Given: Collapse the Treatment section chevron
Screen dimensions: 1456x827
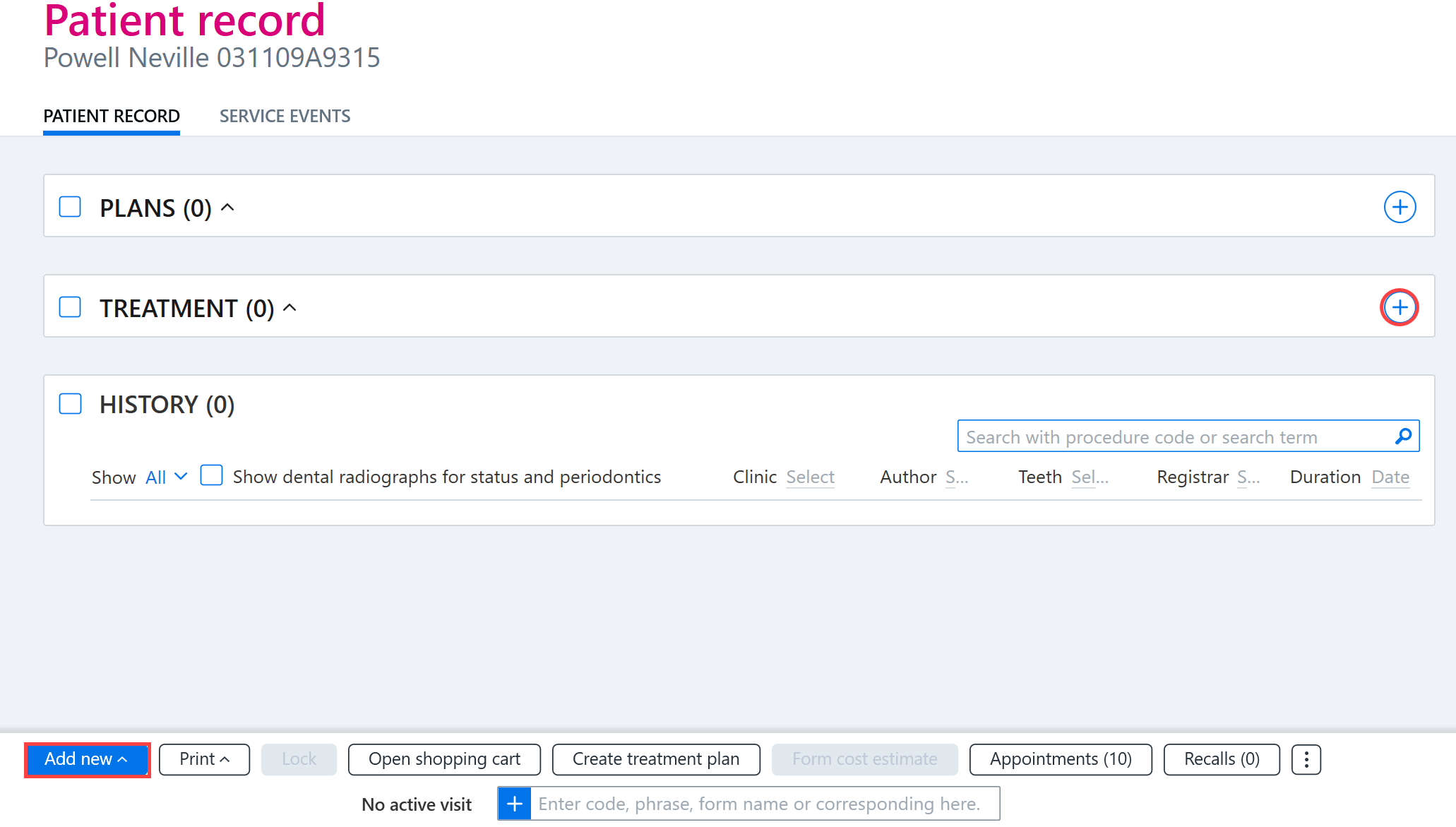Looking at the screenshot, I should click(290, 308).
